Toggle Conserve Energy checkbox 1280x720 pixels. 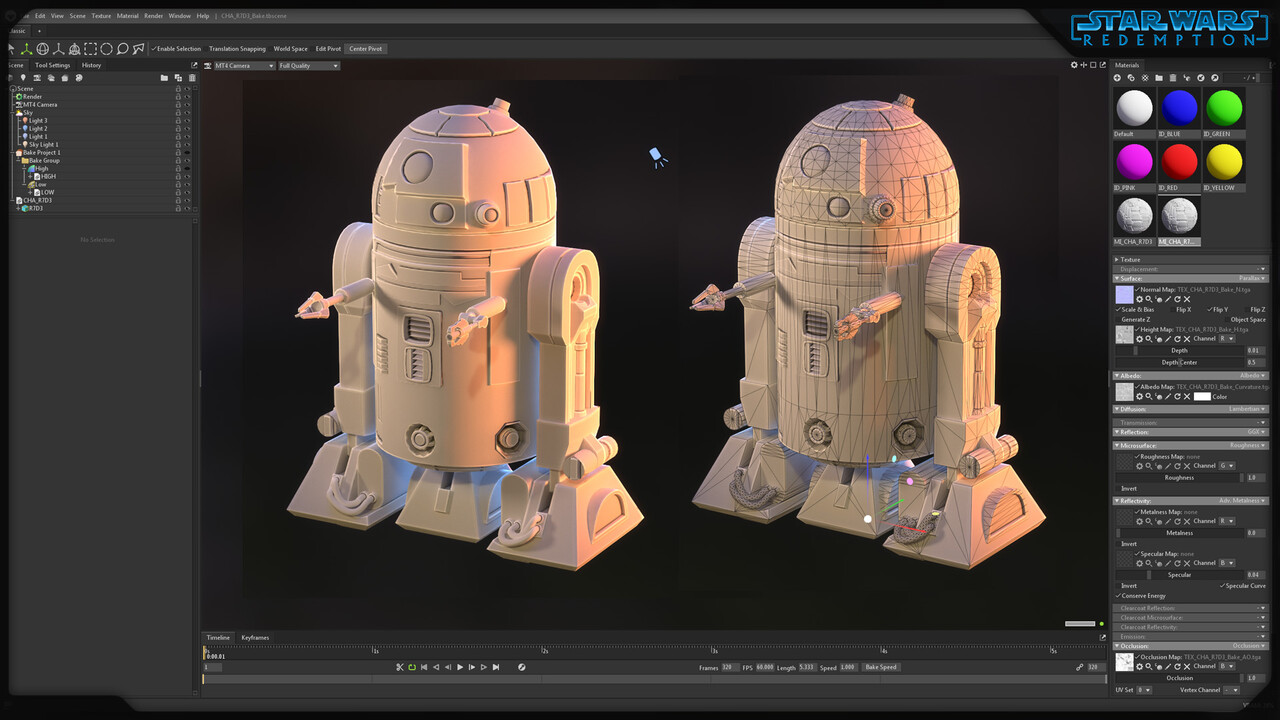click(1141, 596)
